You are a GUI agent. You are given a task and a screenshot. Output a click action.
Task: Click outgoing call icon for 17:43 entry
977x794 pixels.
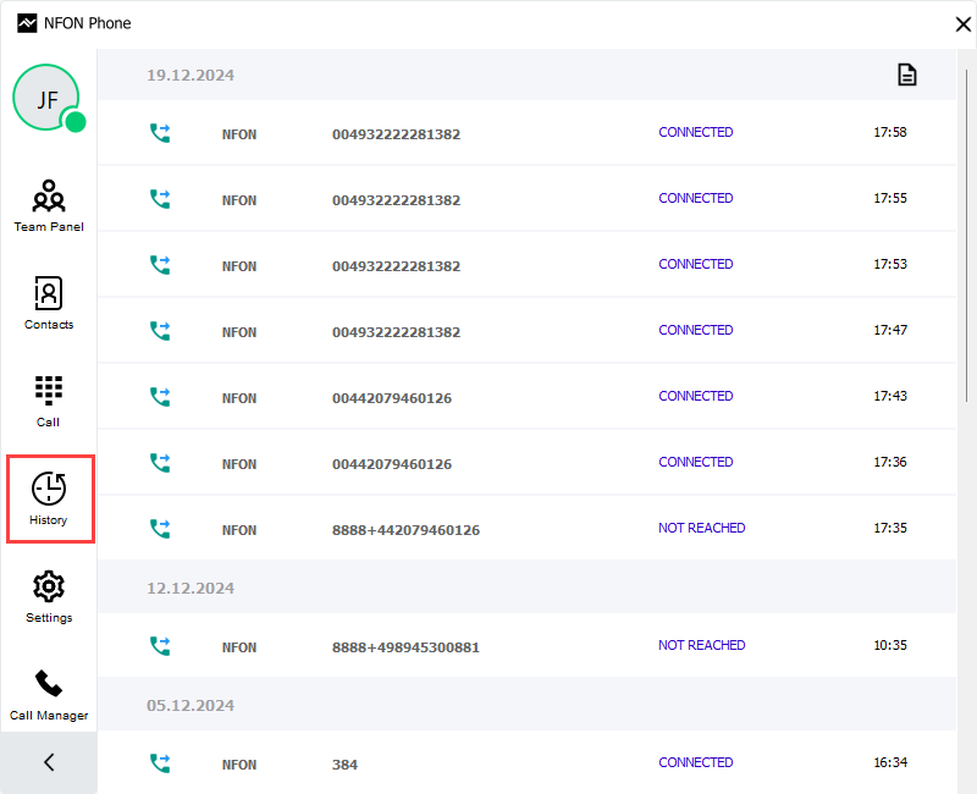pyautogui.click(x=160, y=397)
